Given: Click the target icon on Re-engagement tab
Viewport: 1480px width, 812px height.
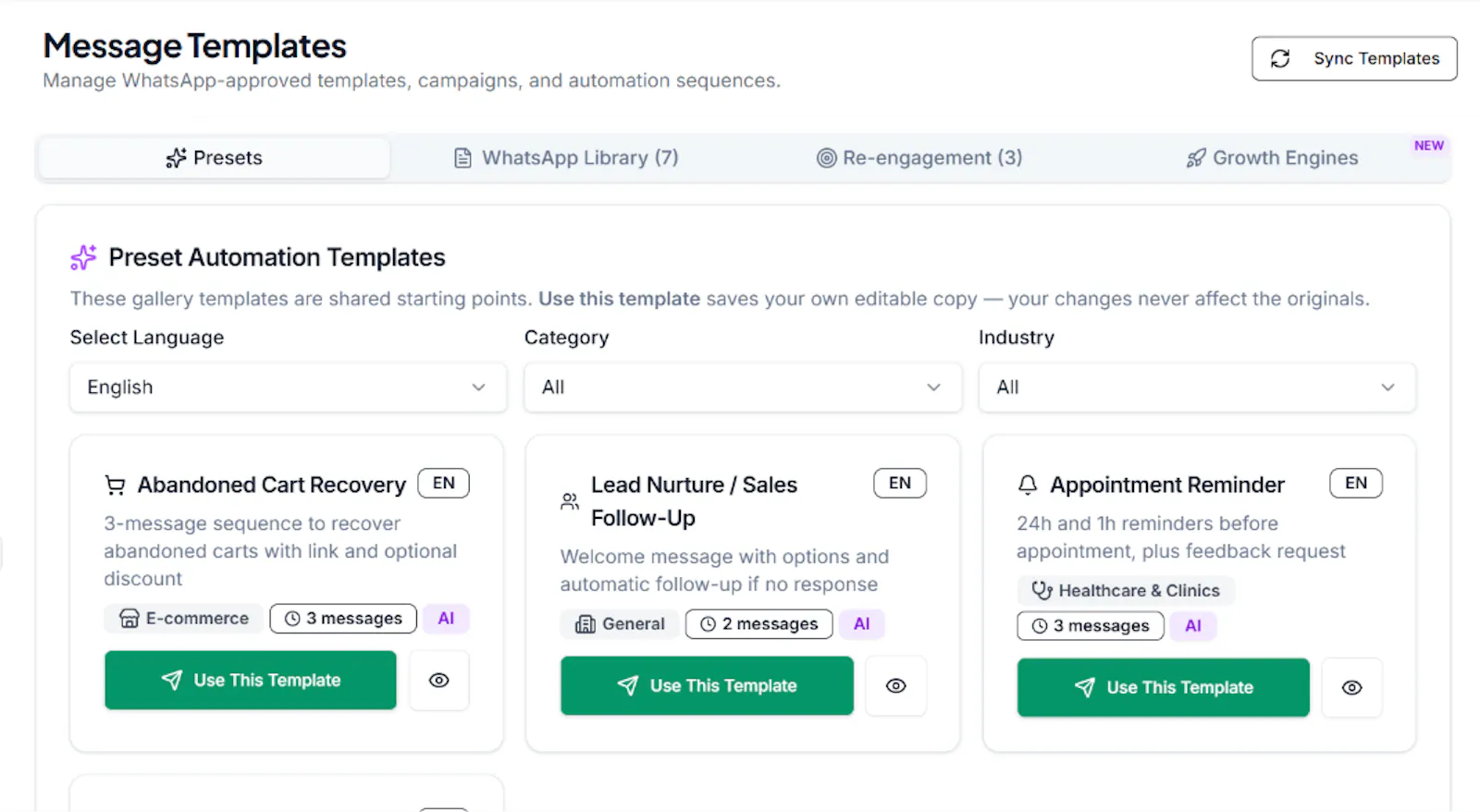Looking at the screenshot, I should click(x=826, y=158).
